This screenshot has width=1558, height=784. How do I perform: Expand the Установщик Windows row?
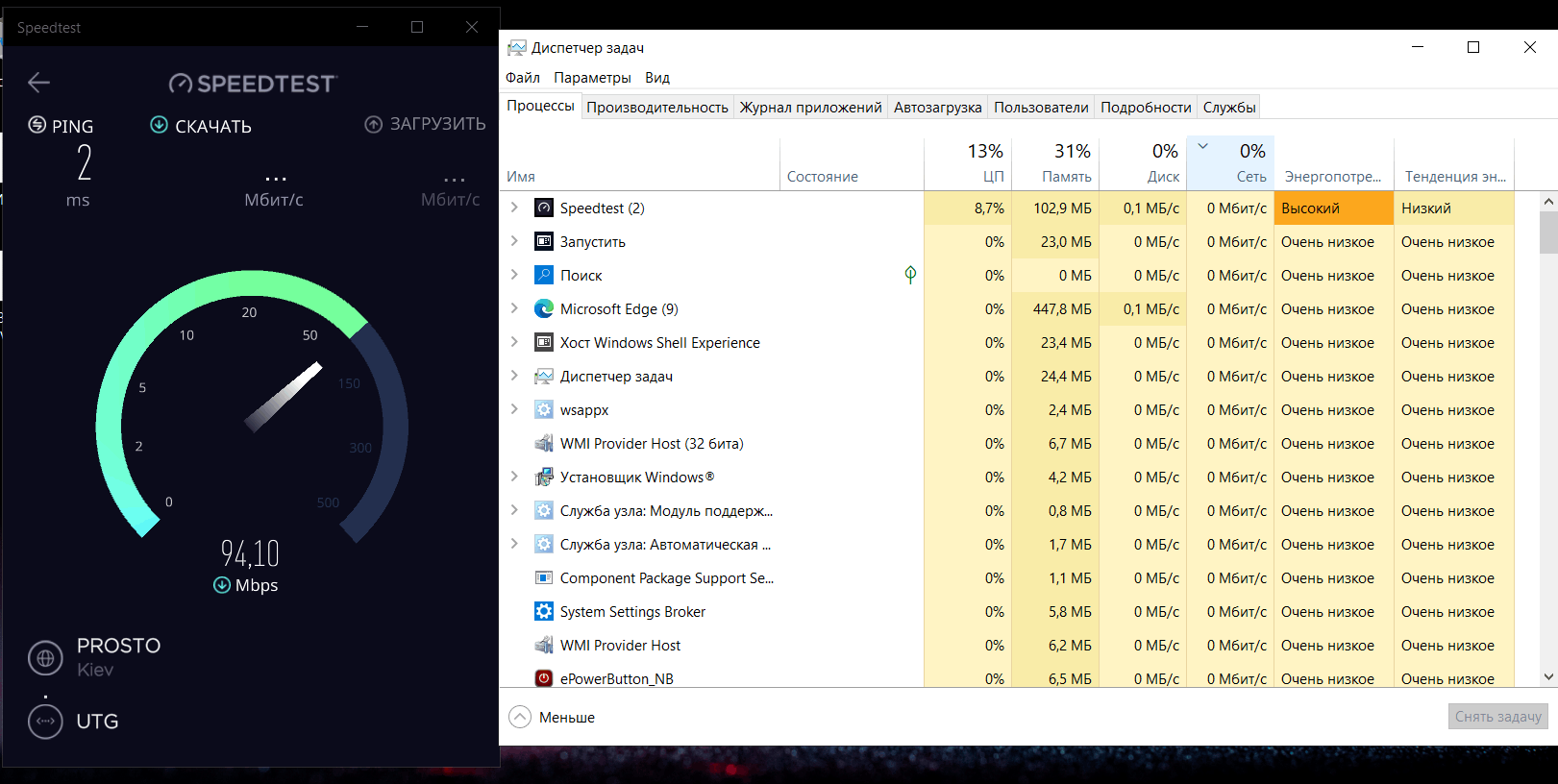(514, 477)
